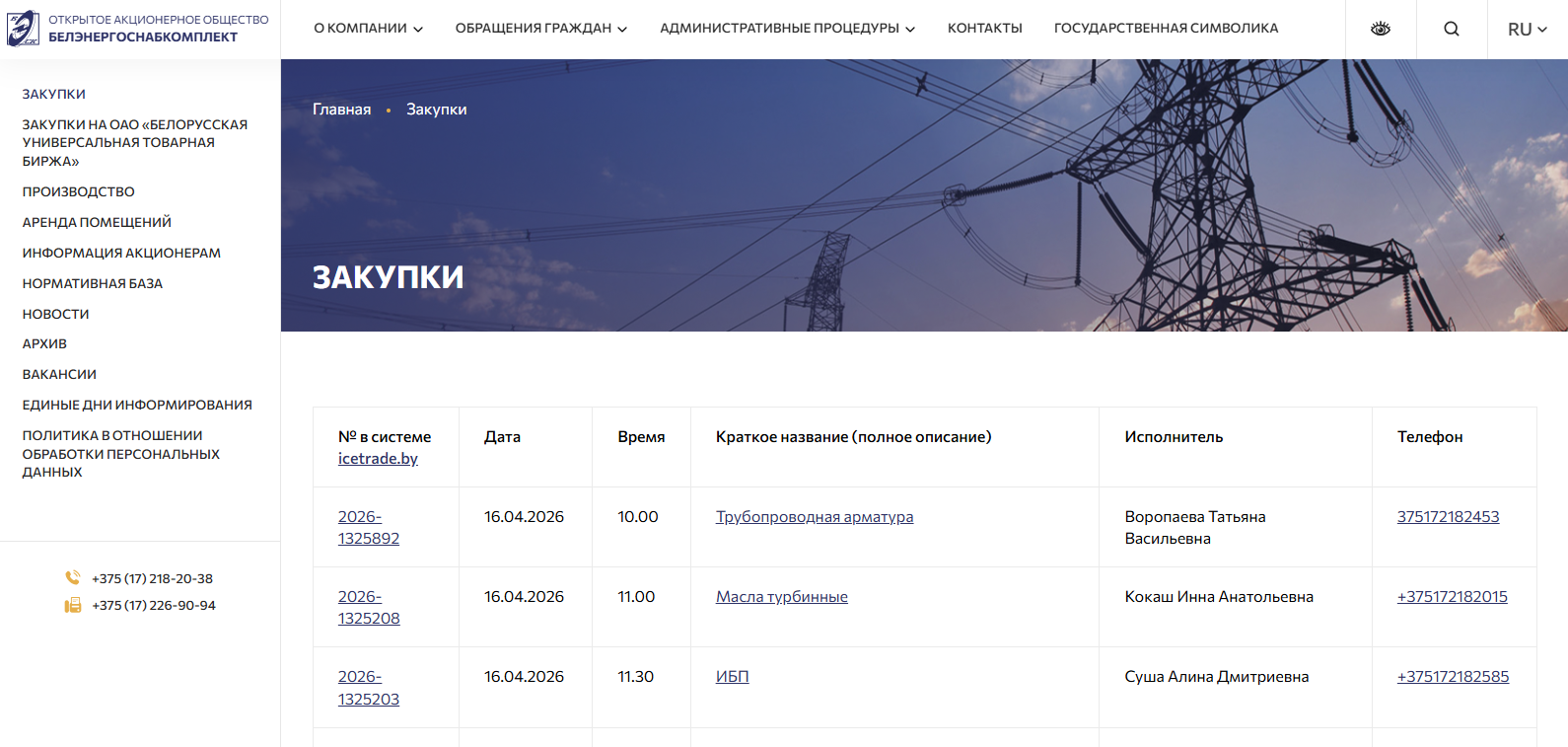The image size is (1568, 747).
Task: Expand the RU language dropdown
Action: pos(1528,30)
